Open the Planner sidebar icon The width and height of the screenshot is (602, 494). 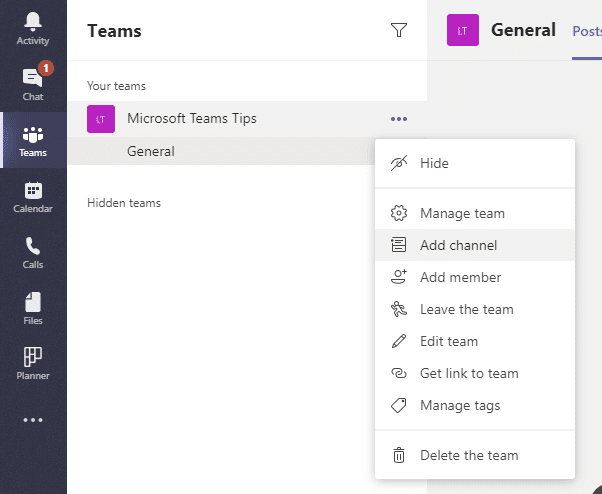(x=33, y=363)
